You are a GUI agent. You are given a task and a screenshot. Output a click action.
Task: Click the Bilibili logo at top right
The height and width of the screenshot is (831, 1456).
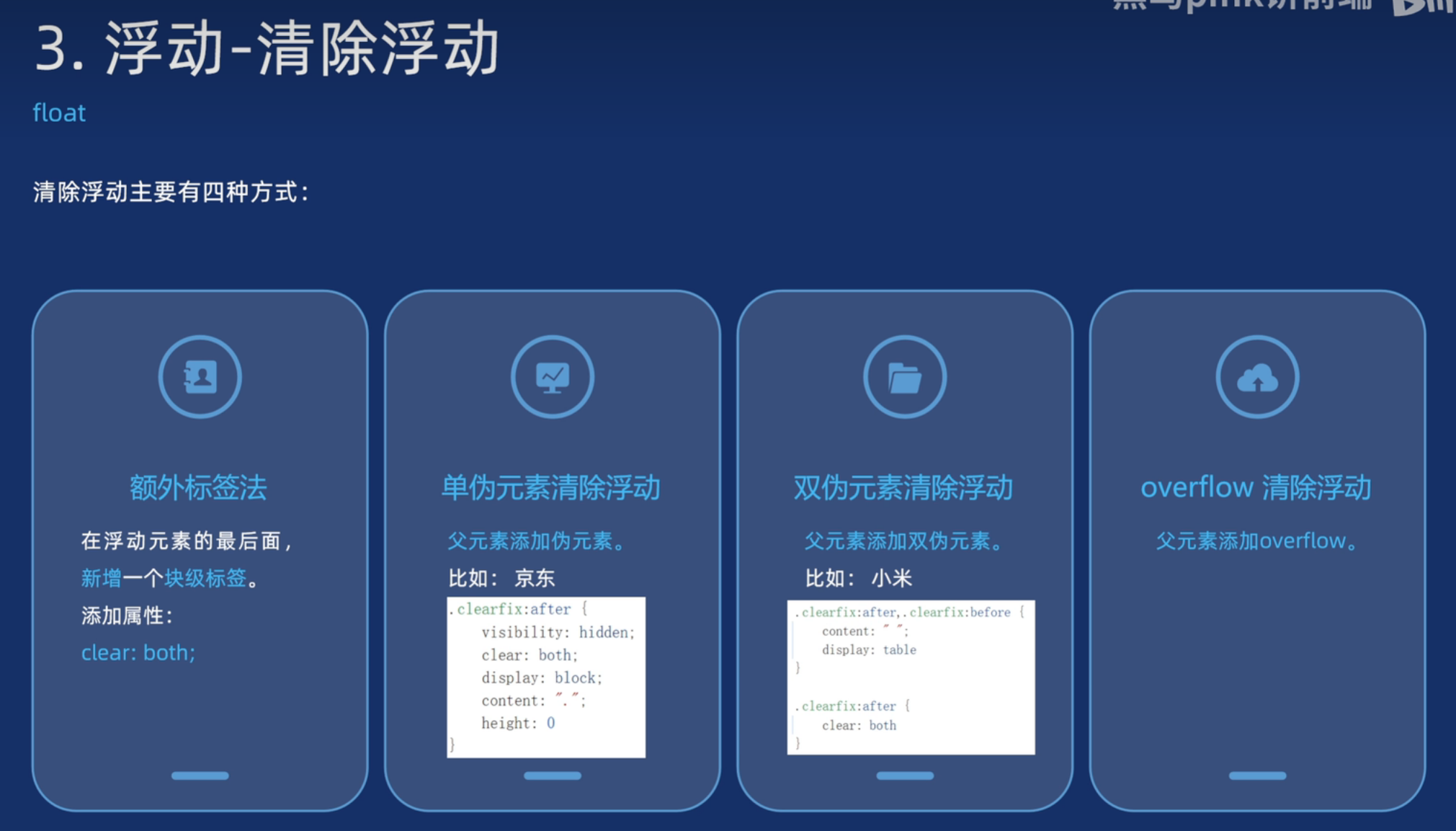[x=1423, y=7]
